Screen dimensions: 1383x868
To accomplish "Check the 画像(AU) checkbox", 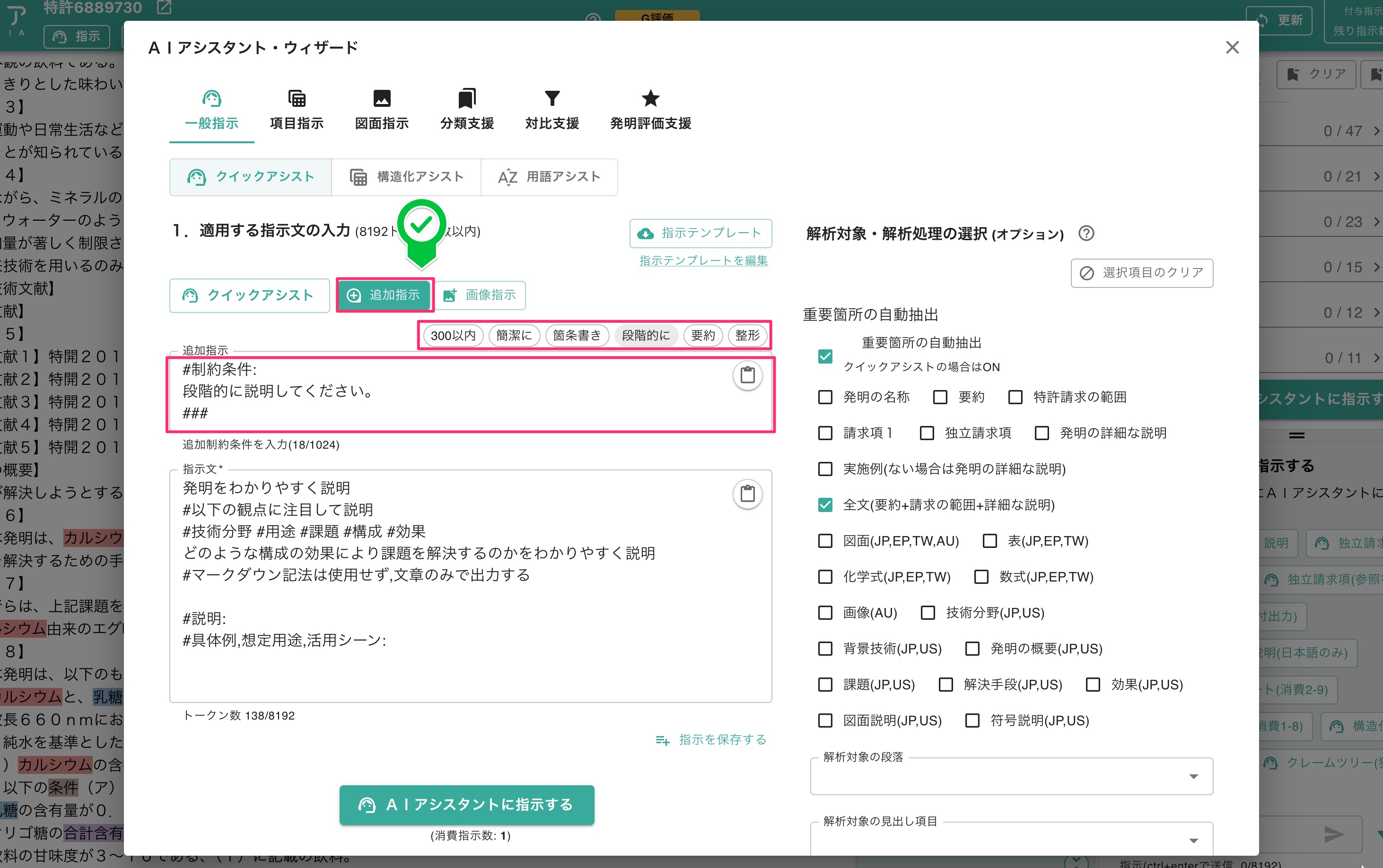I will click(825, 613).
